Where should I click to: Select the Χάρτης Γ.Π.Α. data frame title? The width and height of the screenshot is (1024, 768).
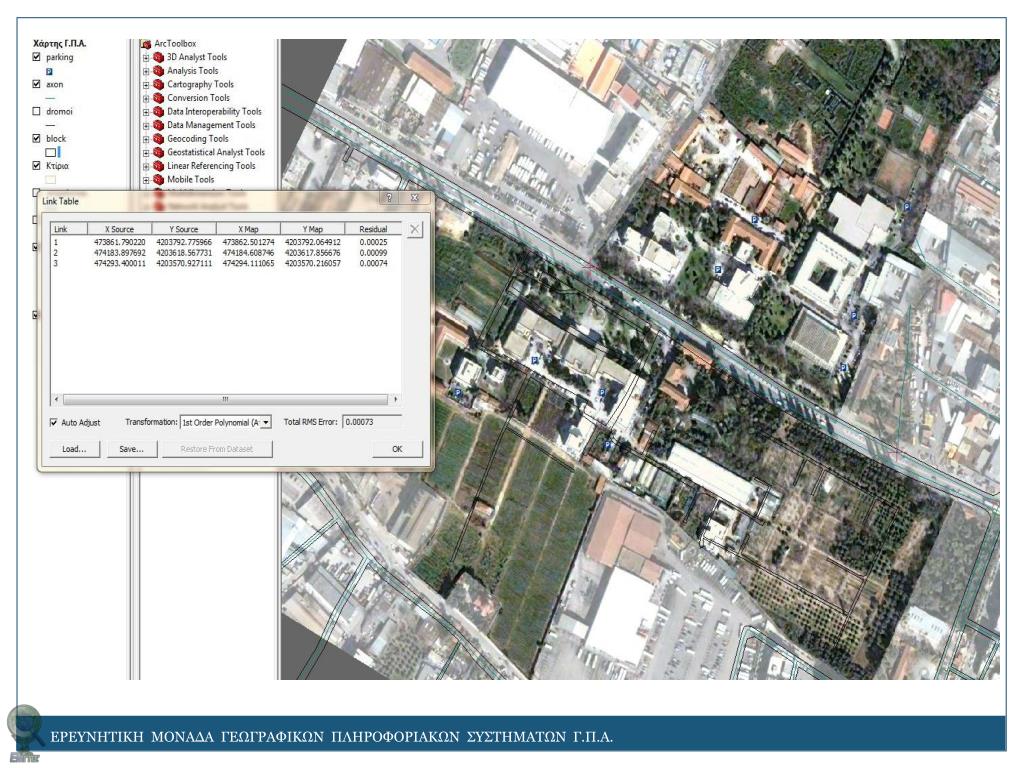[x=59, y=43]
